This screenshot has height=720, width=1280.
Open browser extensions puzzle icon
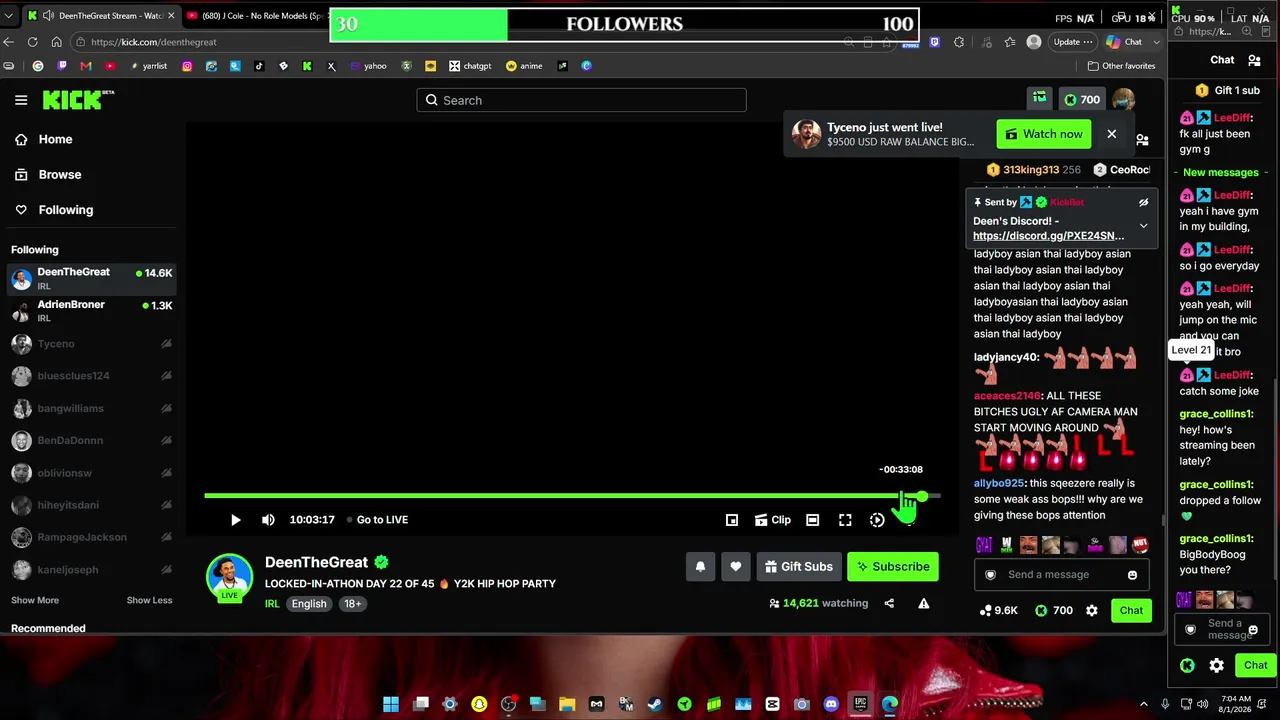coord(959,42)
